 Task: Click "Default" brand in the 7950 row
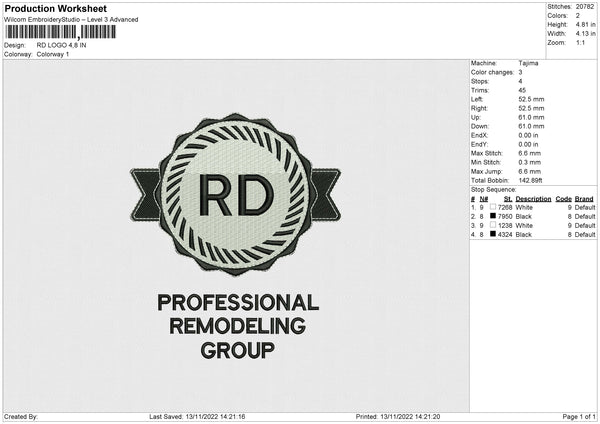tap(585, 217)
